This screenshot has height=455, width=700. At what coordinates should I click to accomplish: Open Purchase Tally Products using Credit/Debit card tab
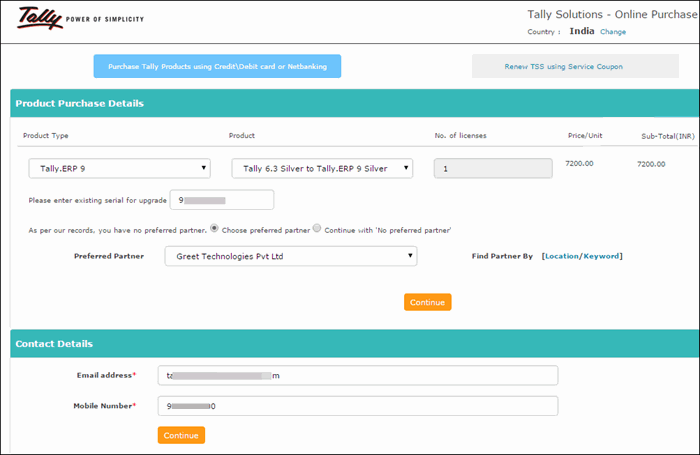(x=217, y=66)
